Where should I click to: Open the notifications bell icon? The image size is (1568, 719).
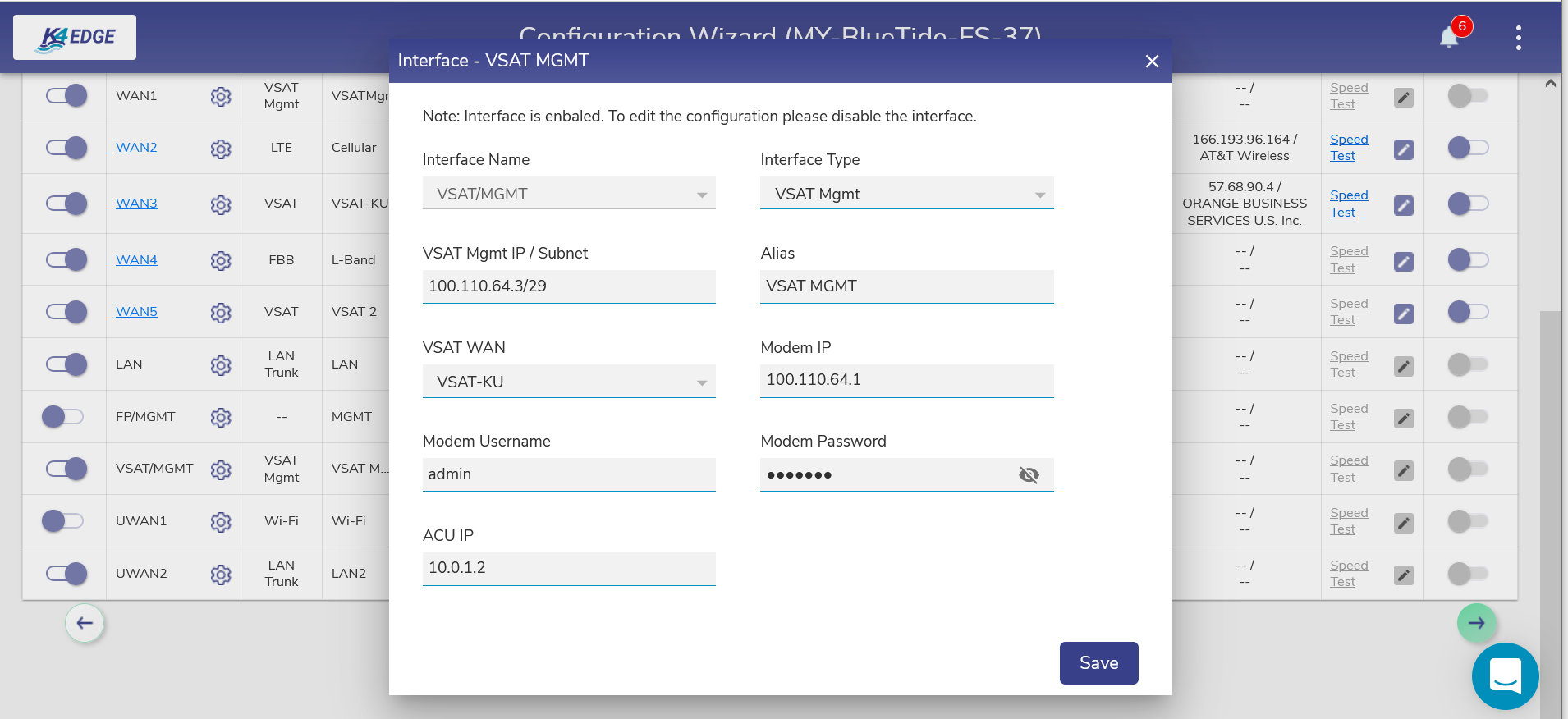(x=1450, y=37)
